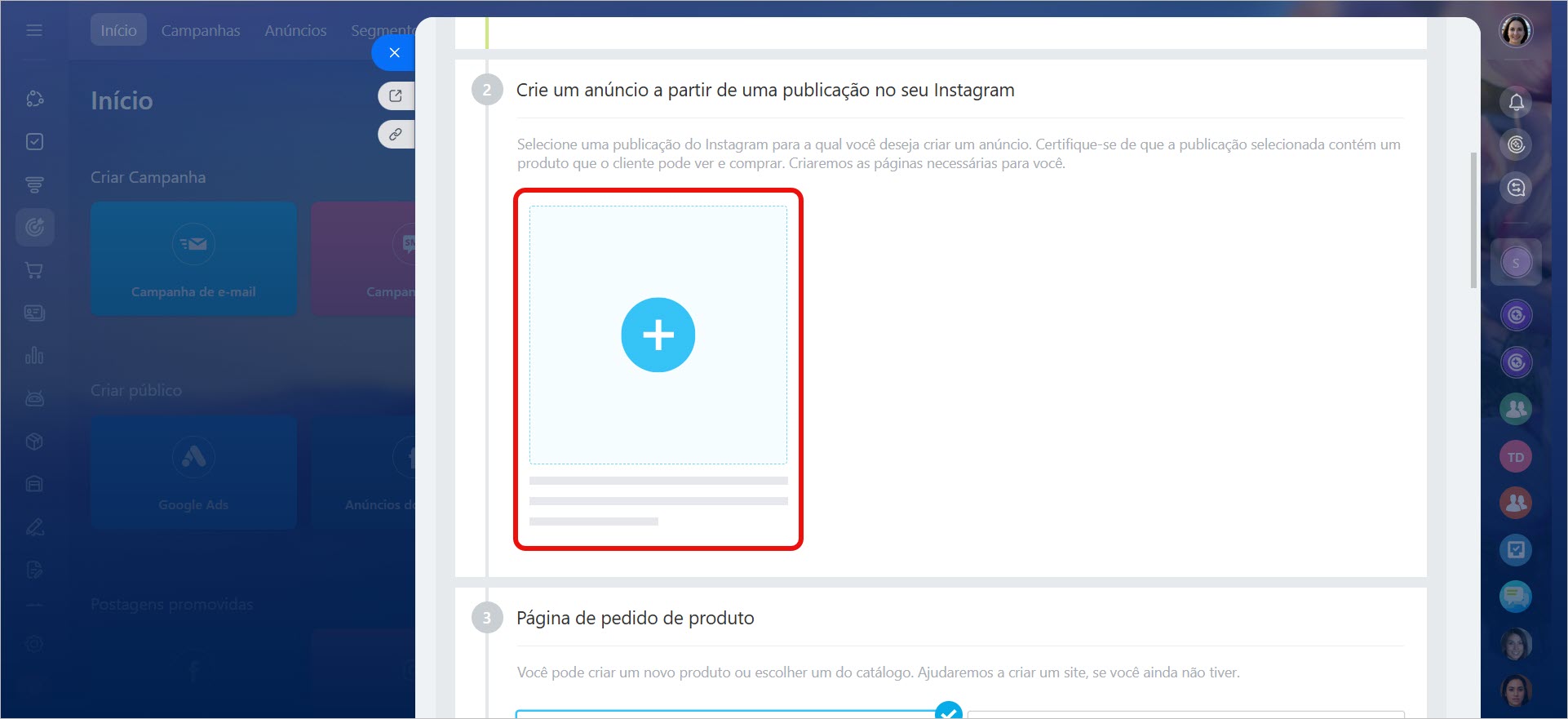Screen dimensions: 1568x719
Task: Open the Tasks checkbox icon in left sidebar
Action: [34, 142]
